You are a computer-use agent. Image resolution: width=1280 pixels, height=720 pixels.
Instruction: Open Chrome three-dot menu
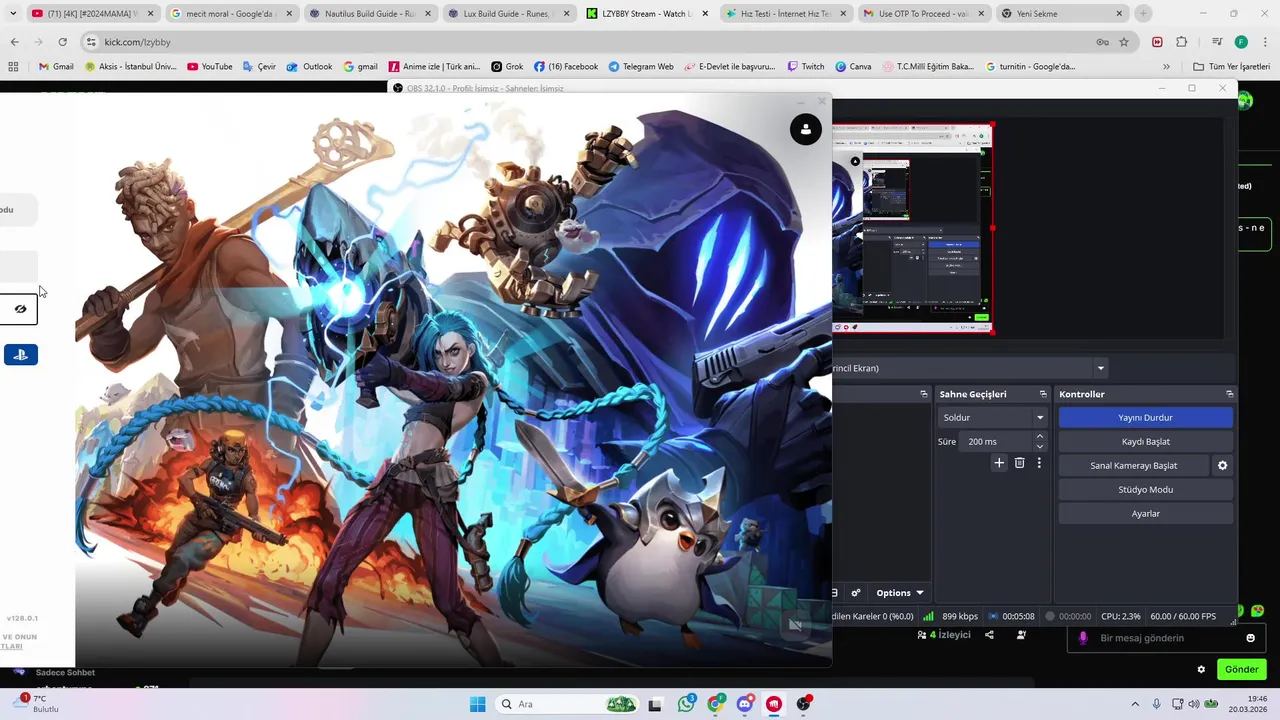[1265, 42]
